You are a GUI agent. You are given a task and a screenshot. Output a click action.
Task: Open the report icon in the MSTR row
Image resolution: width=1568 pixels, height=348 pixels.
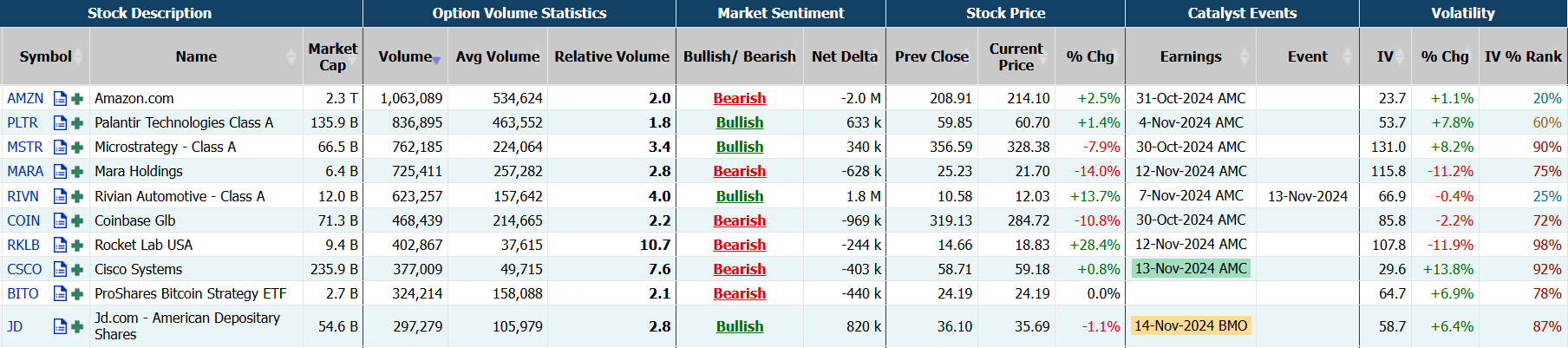tap(60, 148)
